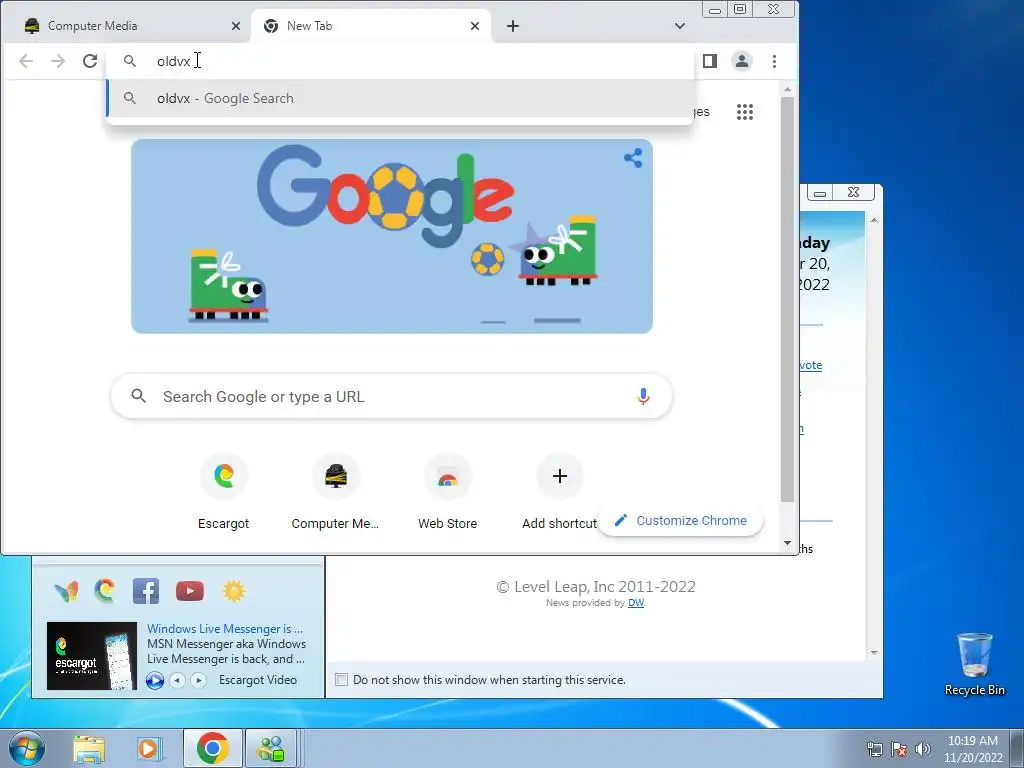The image size is (1024, 768).
Task: Open the Google apps grid
Action: (x=744, y=112)
